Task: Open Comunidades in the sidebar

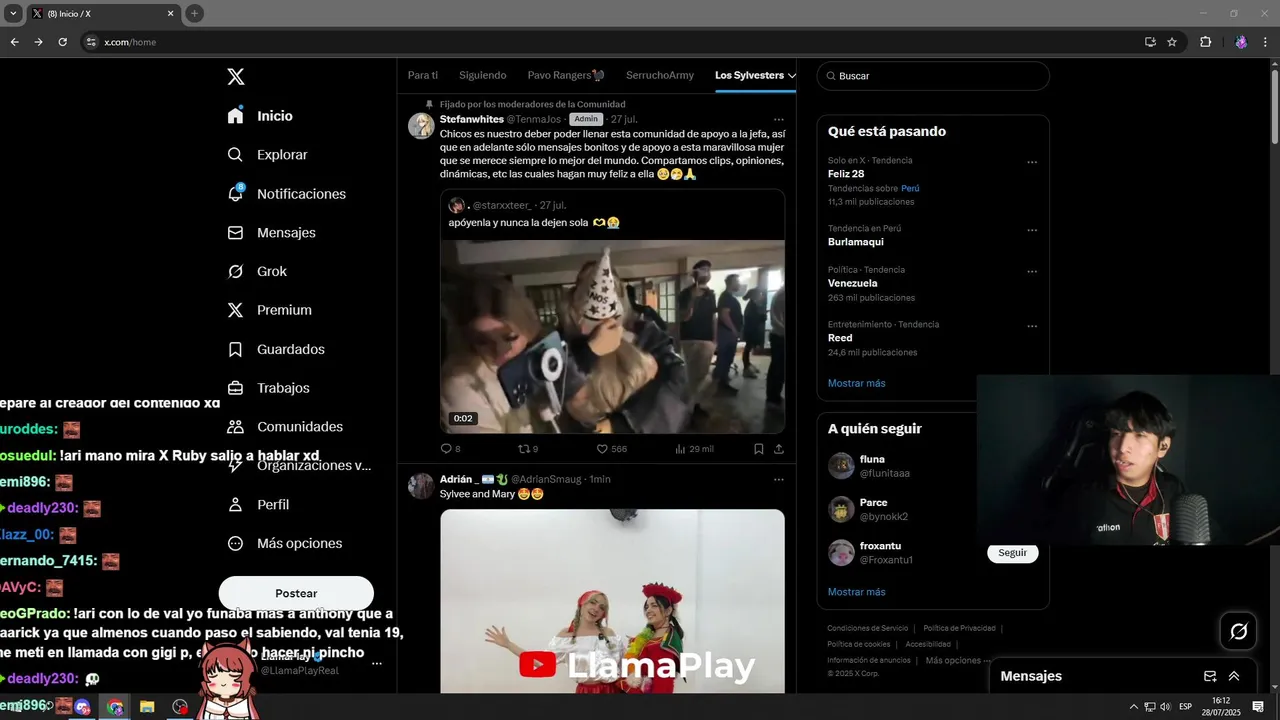Action: coord(285,427)
